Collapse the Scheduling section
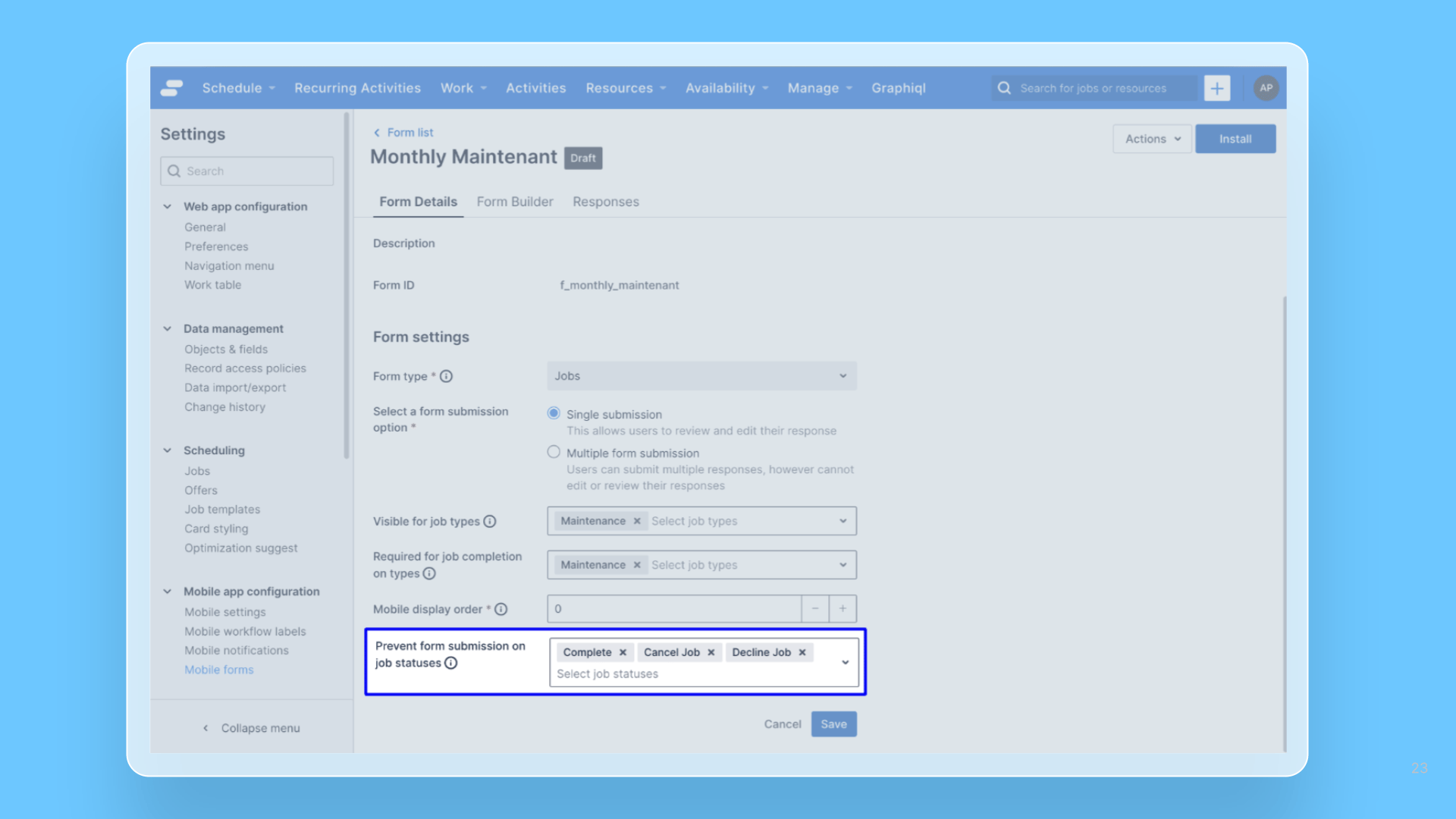The height and width of the screenshot is (819, 1456). 168,450
